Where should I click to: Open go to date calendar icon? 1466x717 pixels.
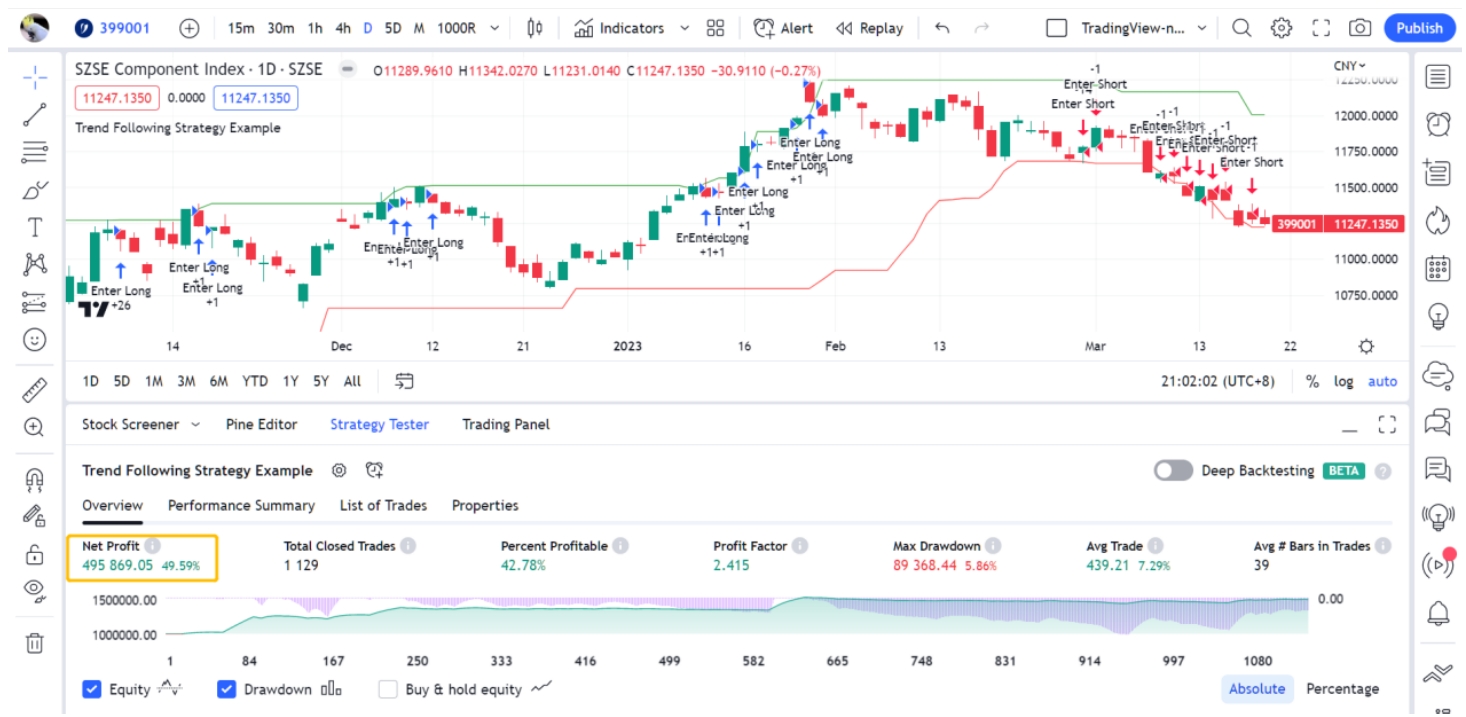tap(404, 381)
